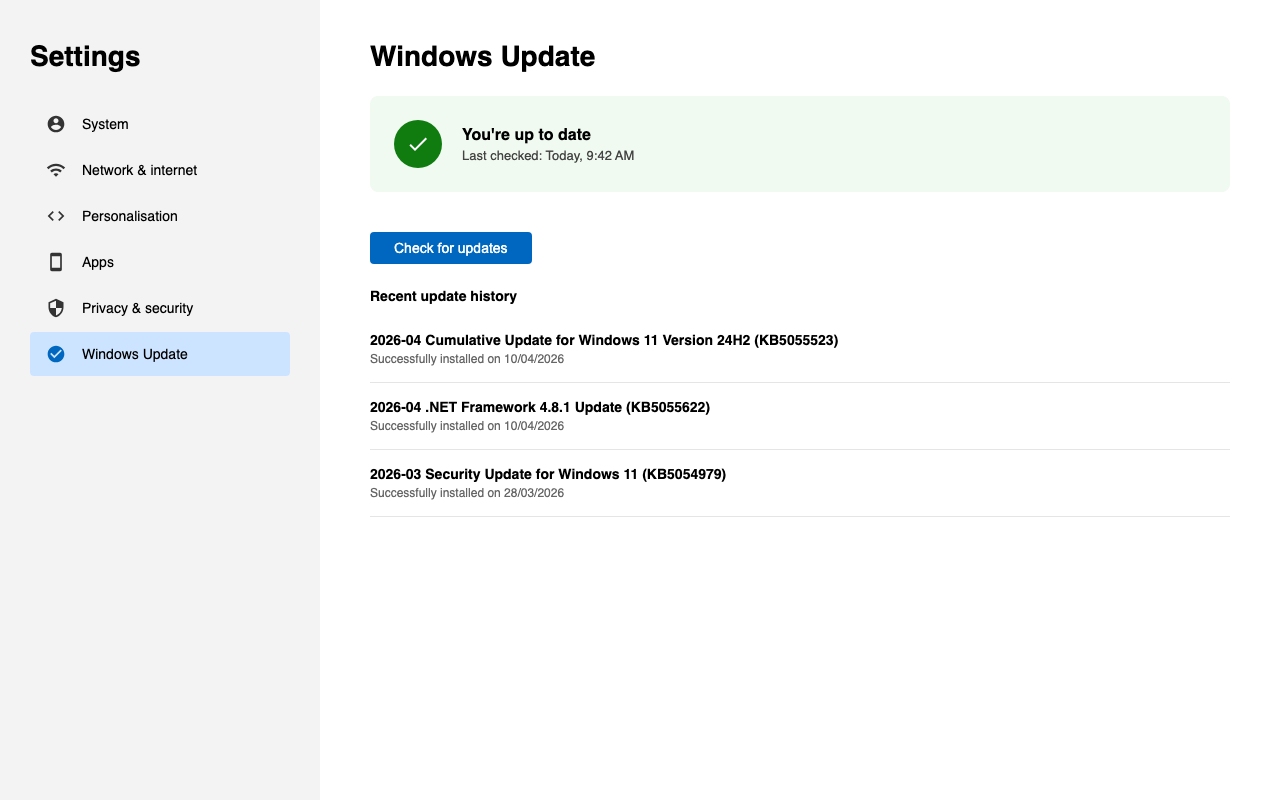Screen dimensions: 1280x800
Task: Open the .NET Framework 4.8.1 Update entry
Action: pos(799,416)
